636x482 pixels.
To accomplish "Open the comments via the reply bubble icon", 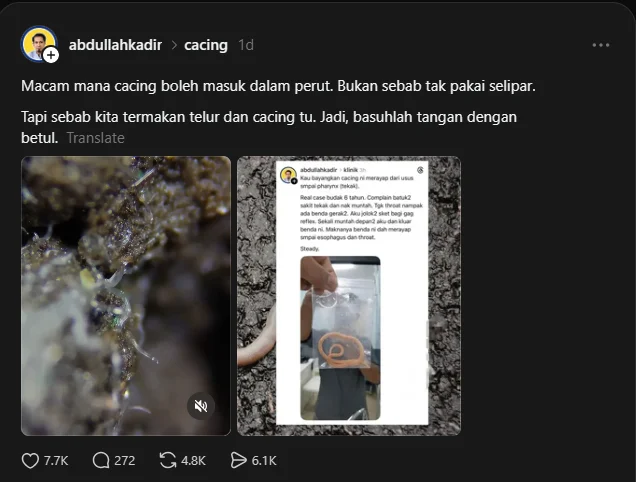I will click(101, 460).
